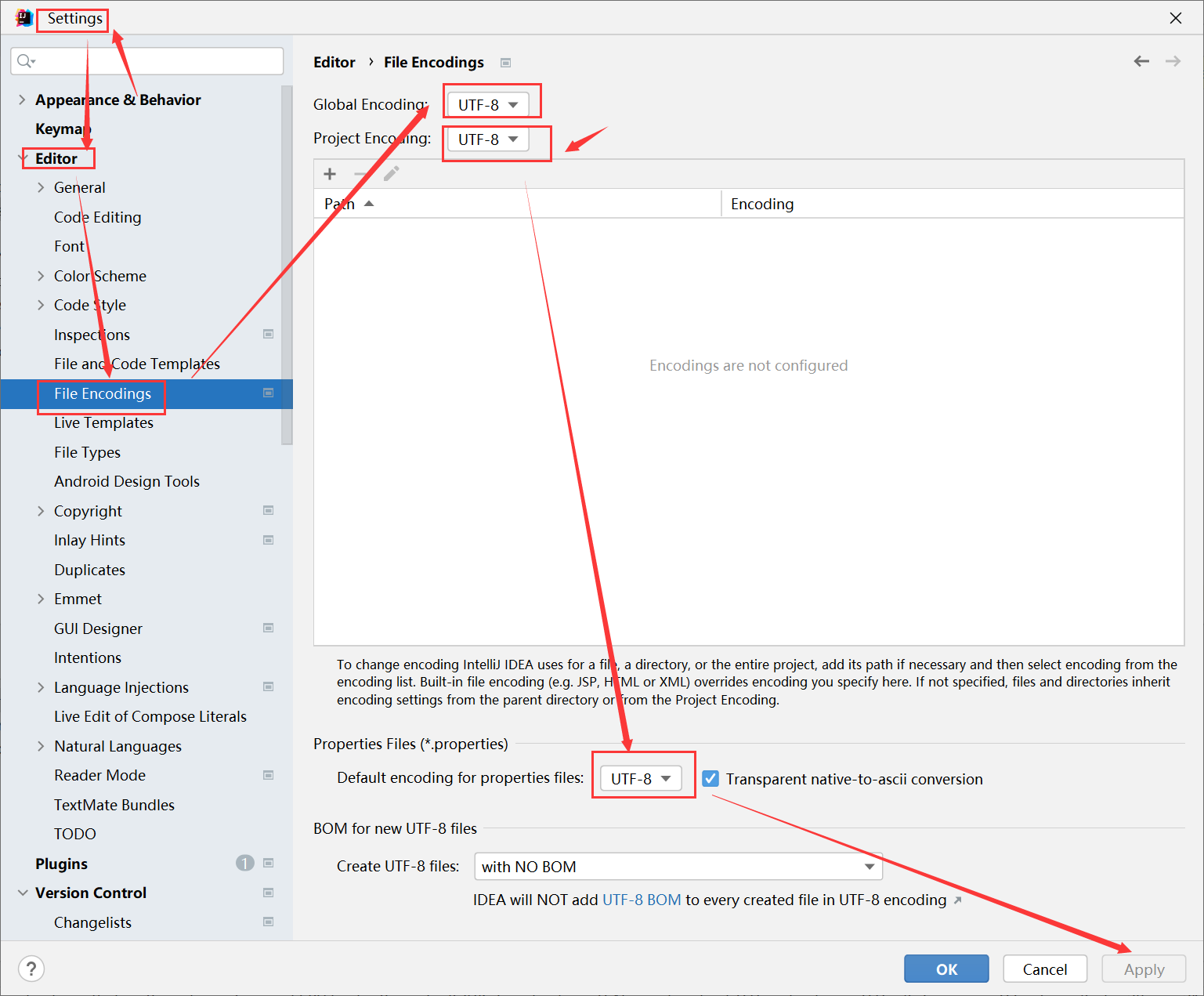Select Intentions settings page
This screenshot has width=1204, height=996.
[88, 657]
